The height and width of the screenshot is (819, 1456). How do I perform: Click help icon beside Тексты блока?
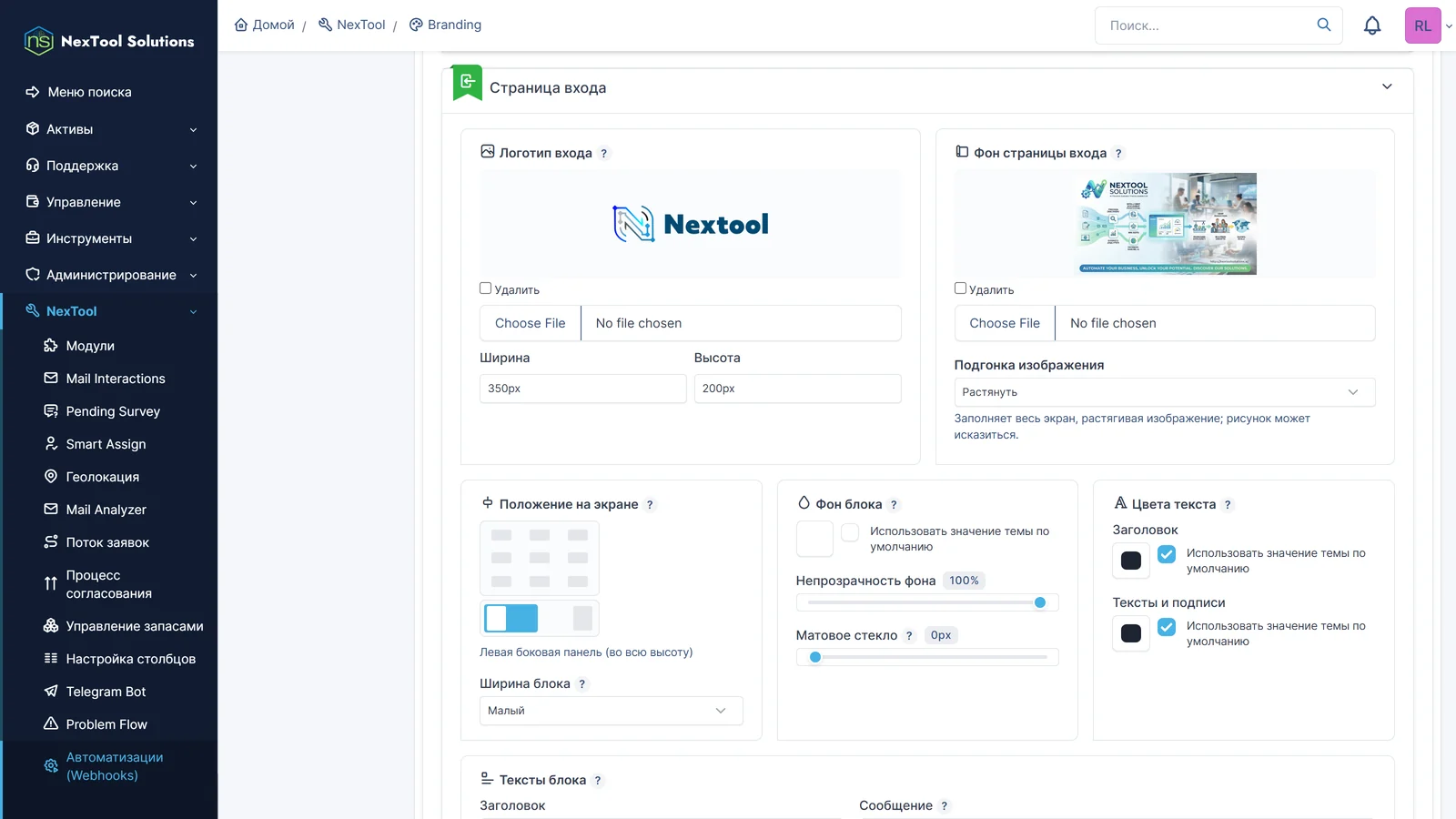(x=598, y=781)
